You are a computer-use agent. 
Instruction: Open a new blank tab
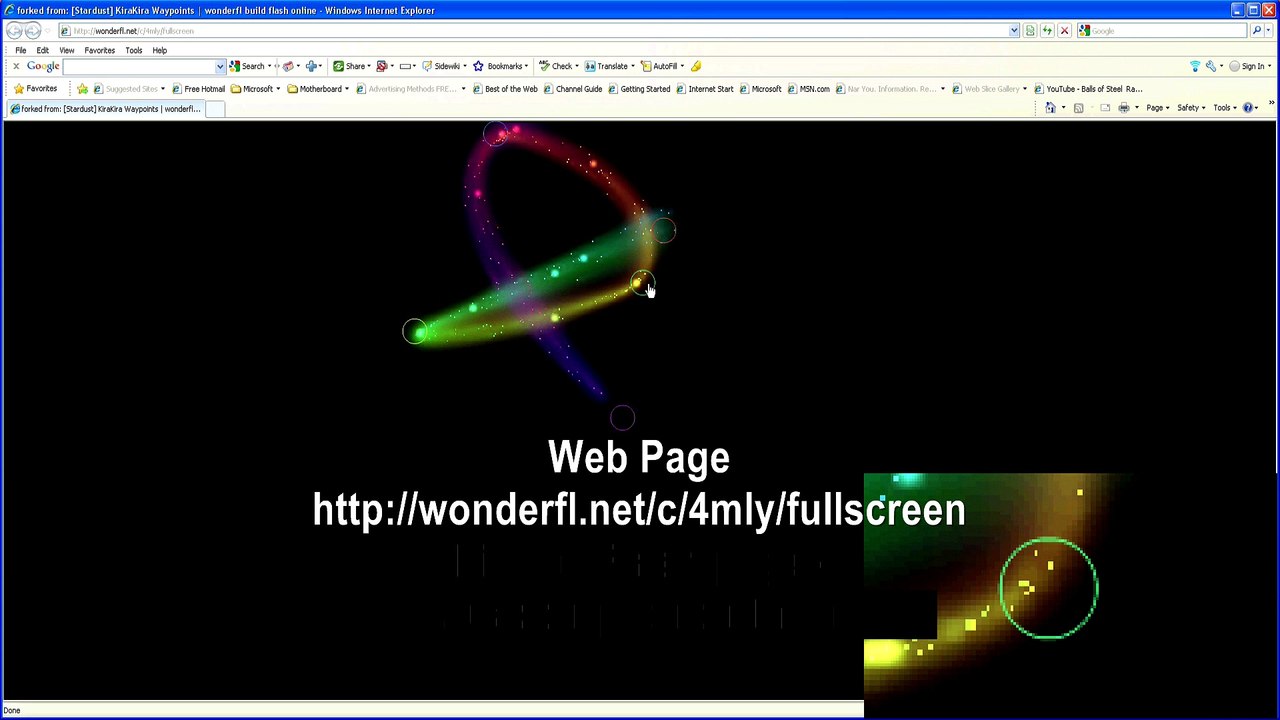click(215, 109)
